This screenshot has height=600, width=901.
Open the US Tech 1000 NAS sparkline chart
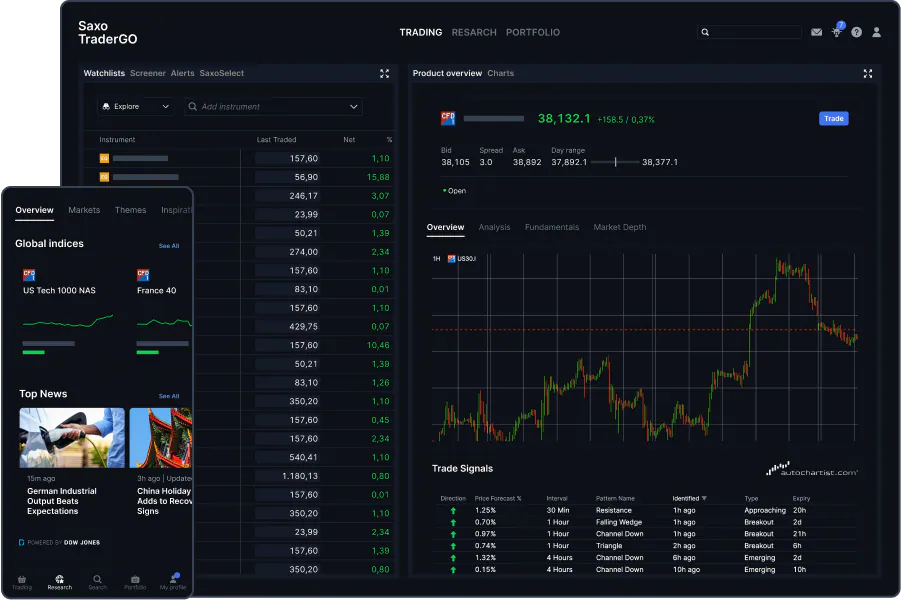(x=68, y=321)
